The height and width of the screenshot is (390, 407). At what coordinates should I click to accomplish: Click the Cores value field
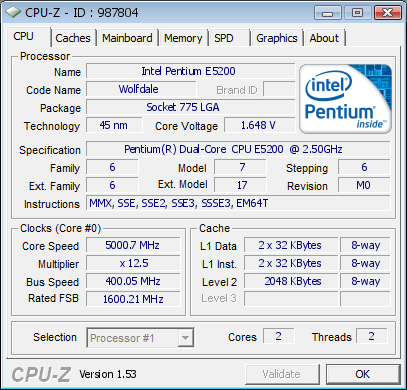[x=279, y=336]
